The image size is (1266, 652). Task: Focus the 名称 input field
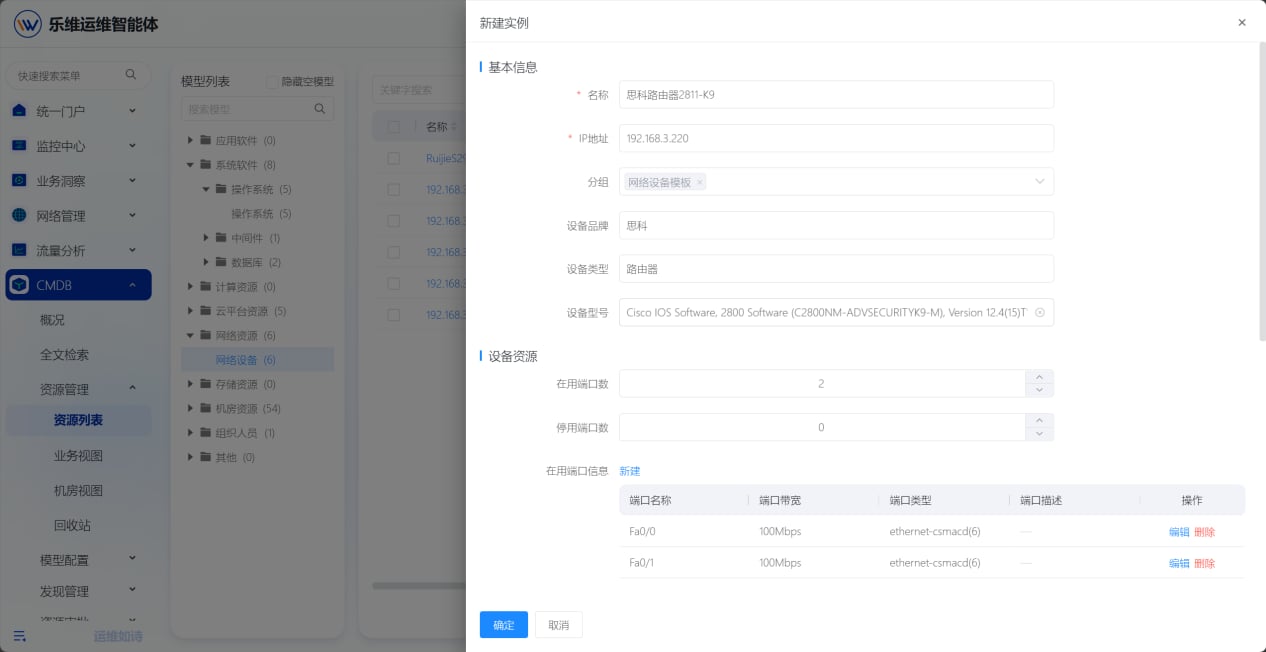click(x=836, y=95)
